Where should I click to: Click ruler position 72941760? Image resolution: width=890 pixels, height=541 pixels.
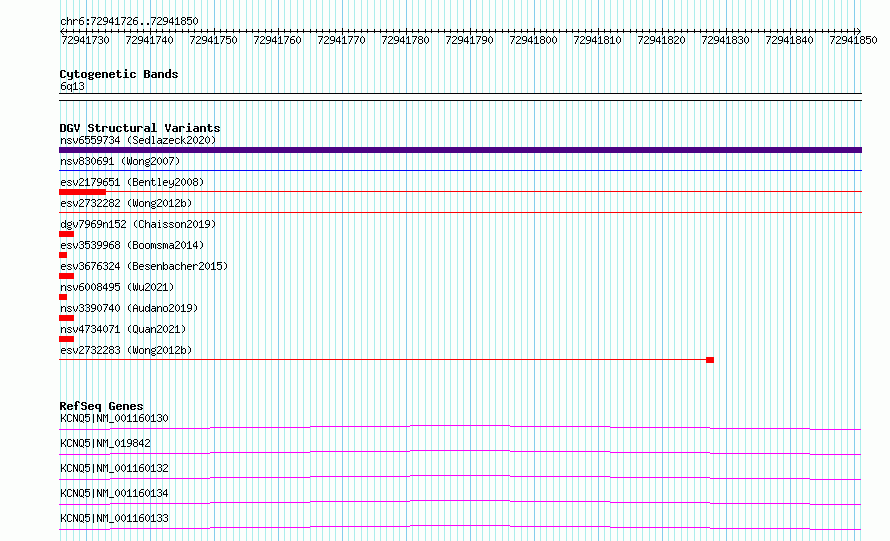point(278,40)
